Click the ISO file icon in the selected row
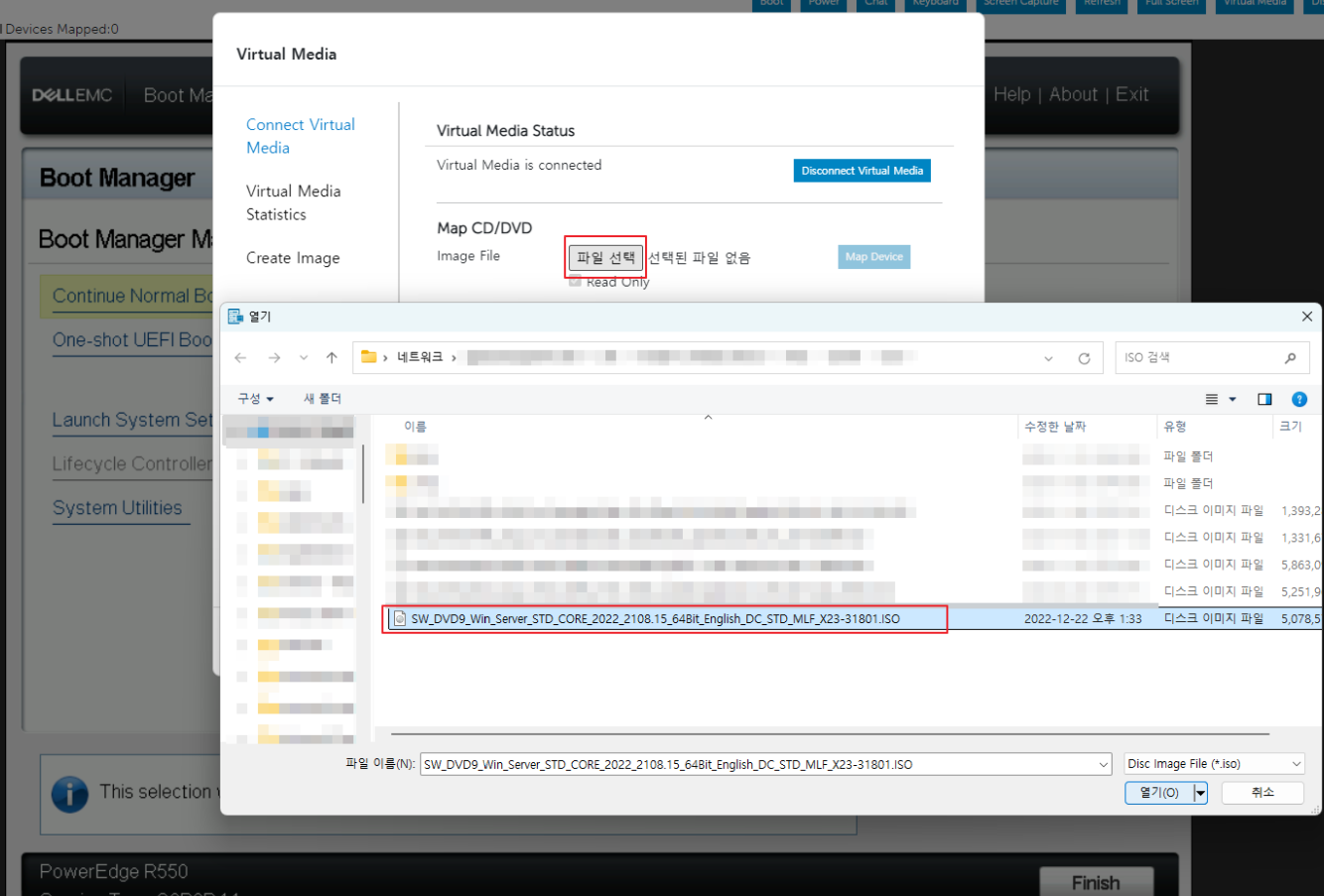The height and width of the screenshot is (896, 1324). pyautogui.click(x=400, y=618)
